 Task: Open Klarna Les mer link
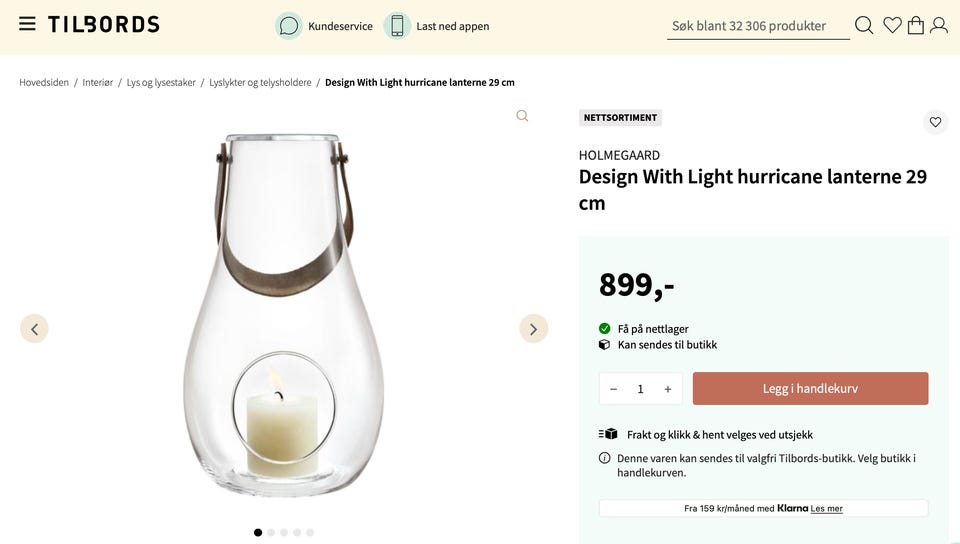[x=826, y=509]
